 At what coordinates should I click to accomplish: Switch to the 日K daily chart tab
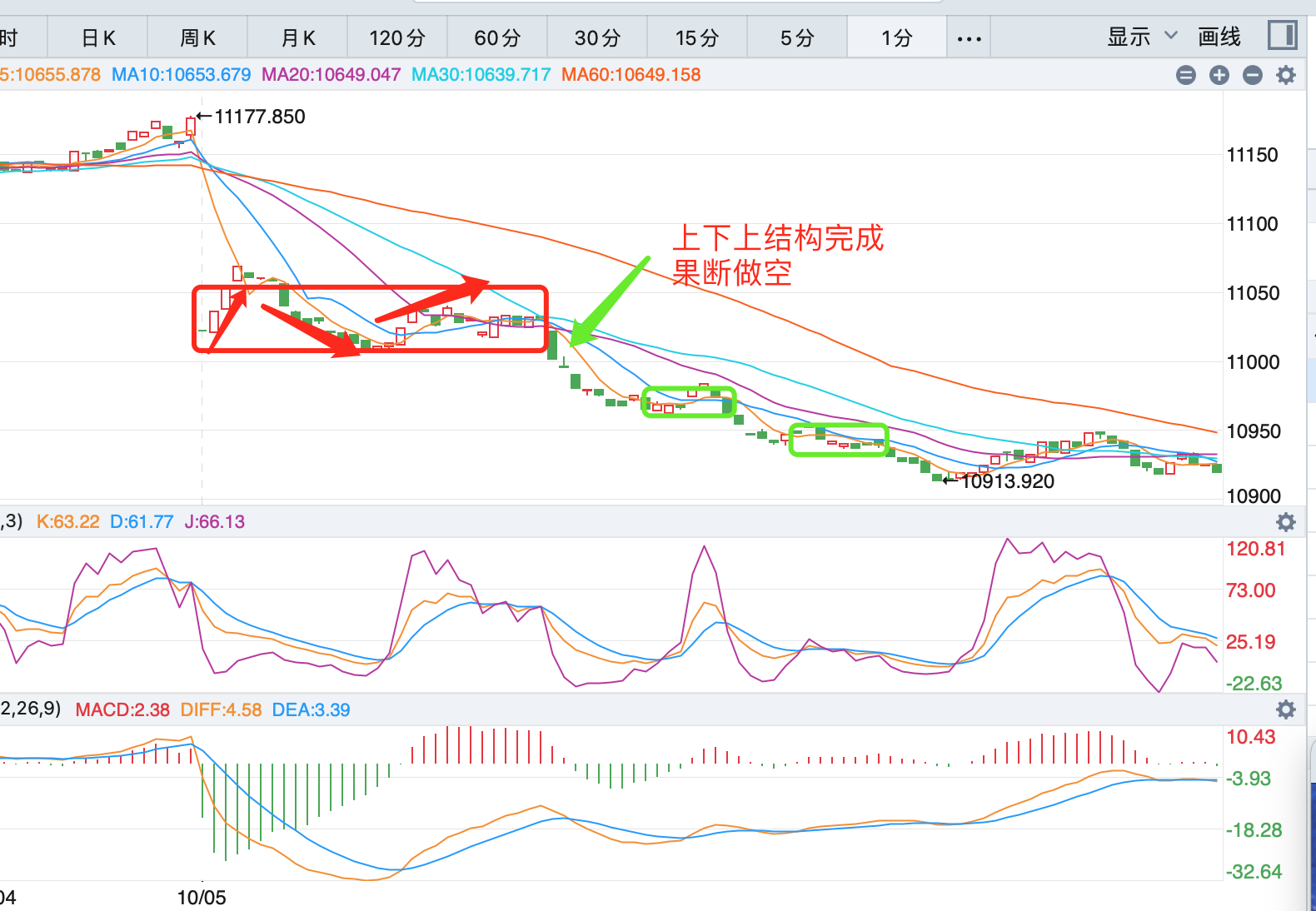[x=98, y=38]
